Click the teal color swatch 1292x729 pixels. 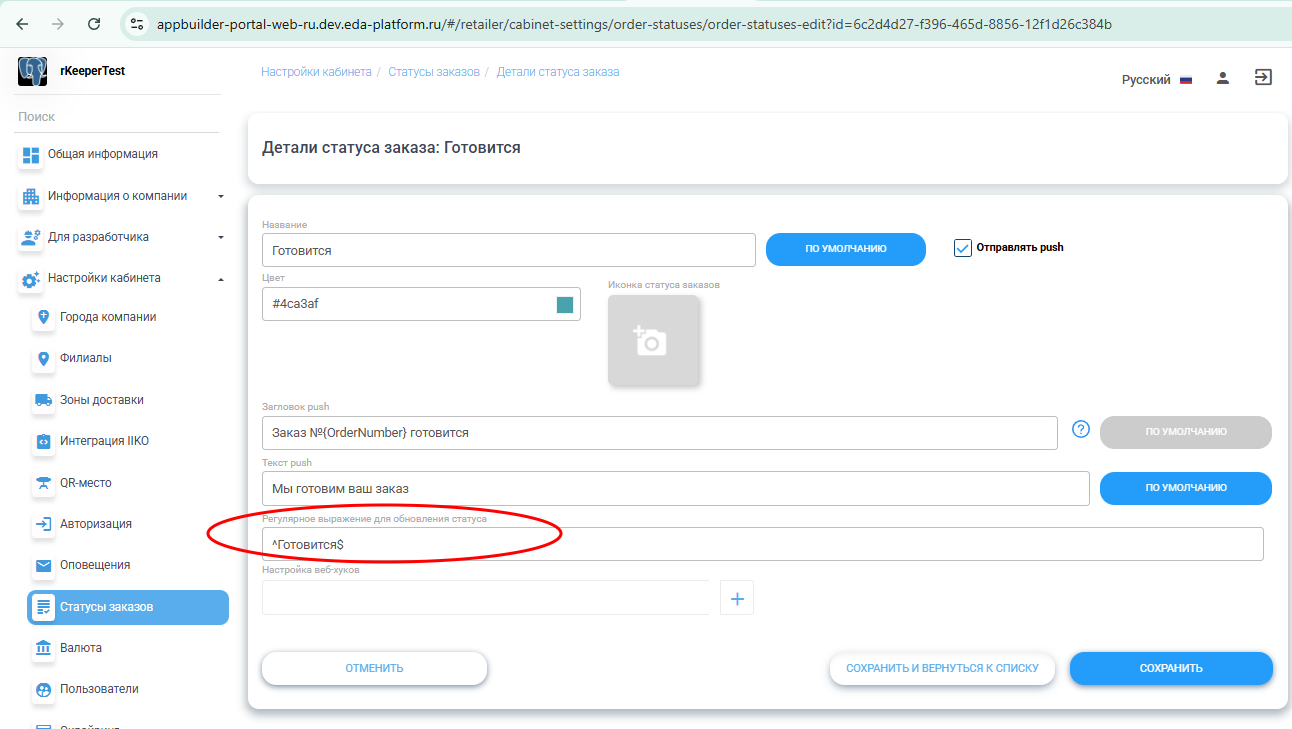(565, 305)
